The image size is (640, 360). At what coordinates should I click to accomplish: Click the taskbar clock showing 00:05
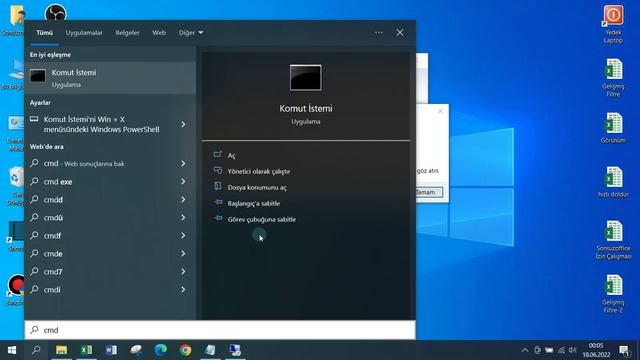click(x=596, y=350)
